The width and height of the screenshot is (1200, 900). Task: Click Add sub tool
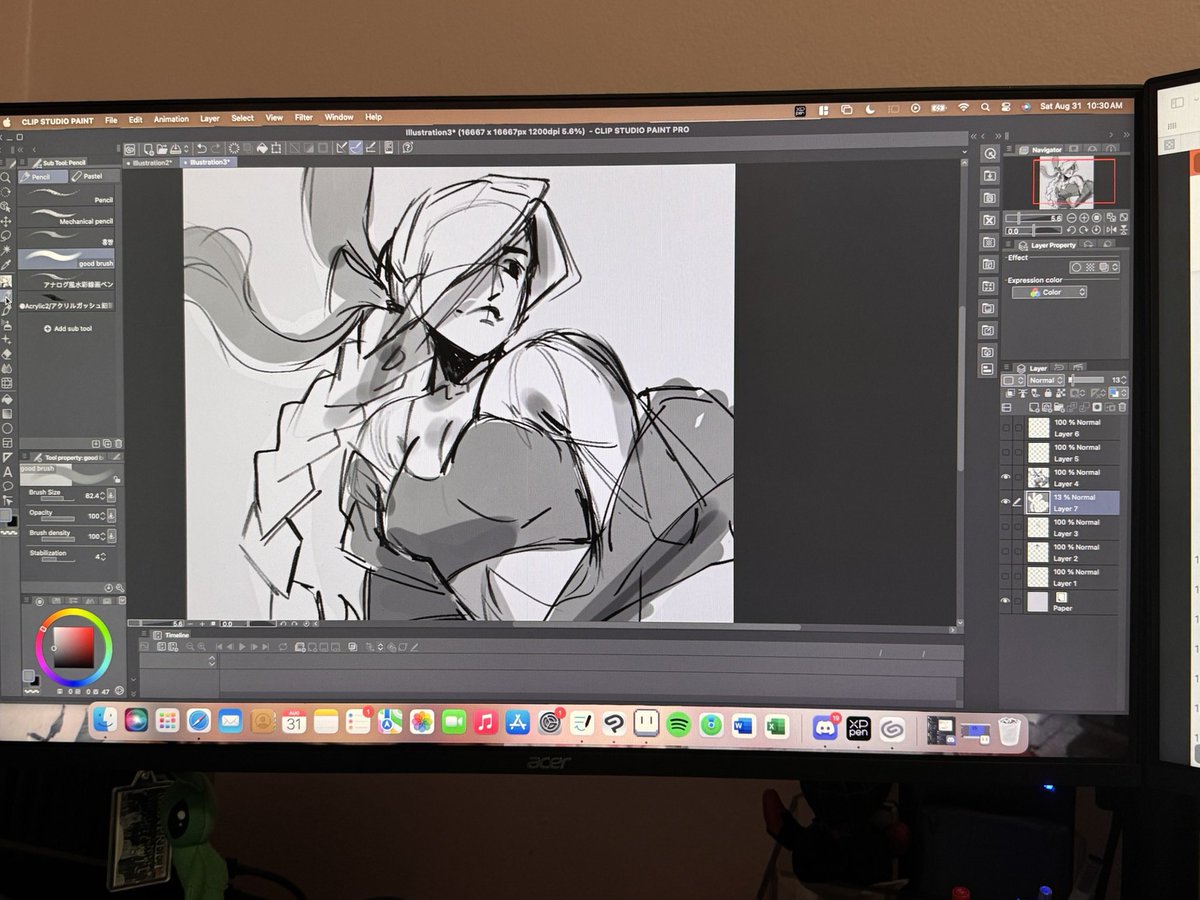coord(68,328)
